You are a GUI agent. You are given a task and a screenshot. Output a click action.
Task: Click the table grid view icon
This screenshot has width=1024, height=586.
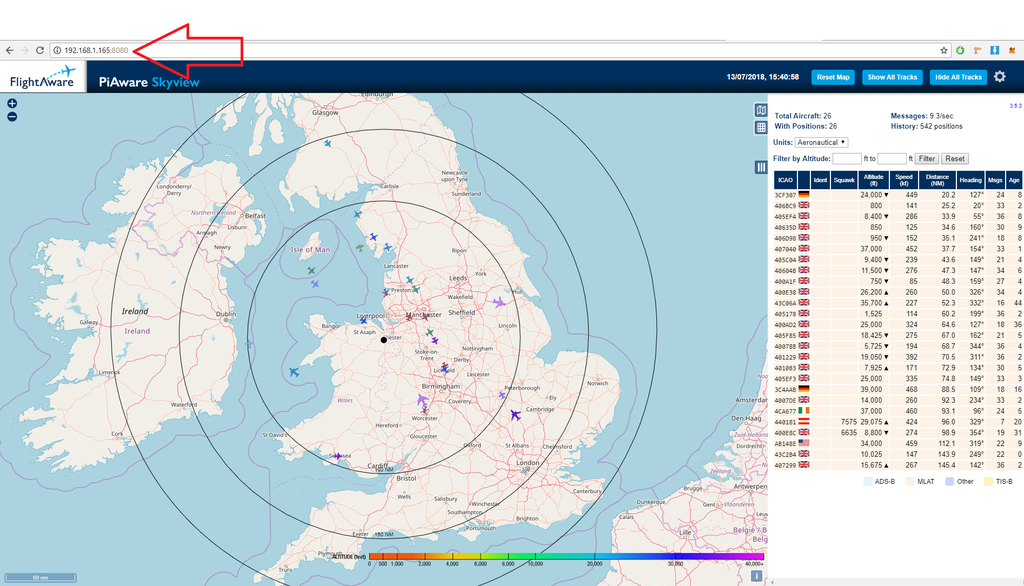(761, 128)
